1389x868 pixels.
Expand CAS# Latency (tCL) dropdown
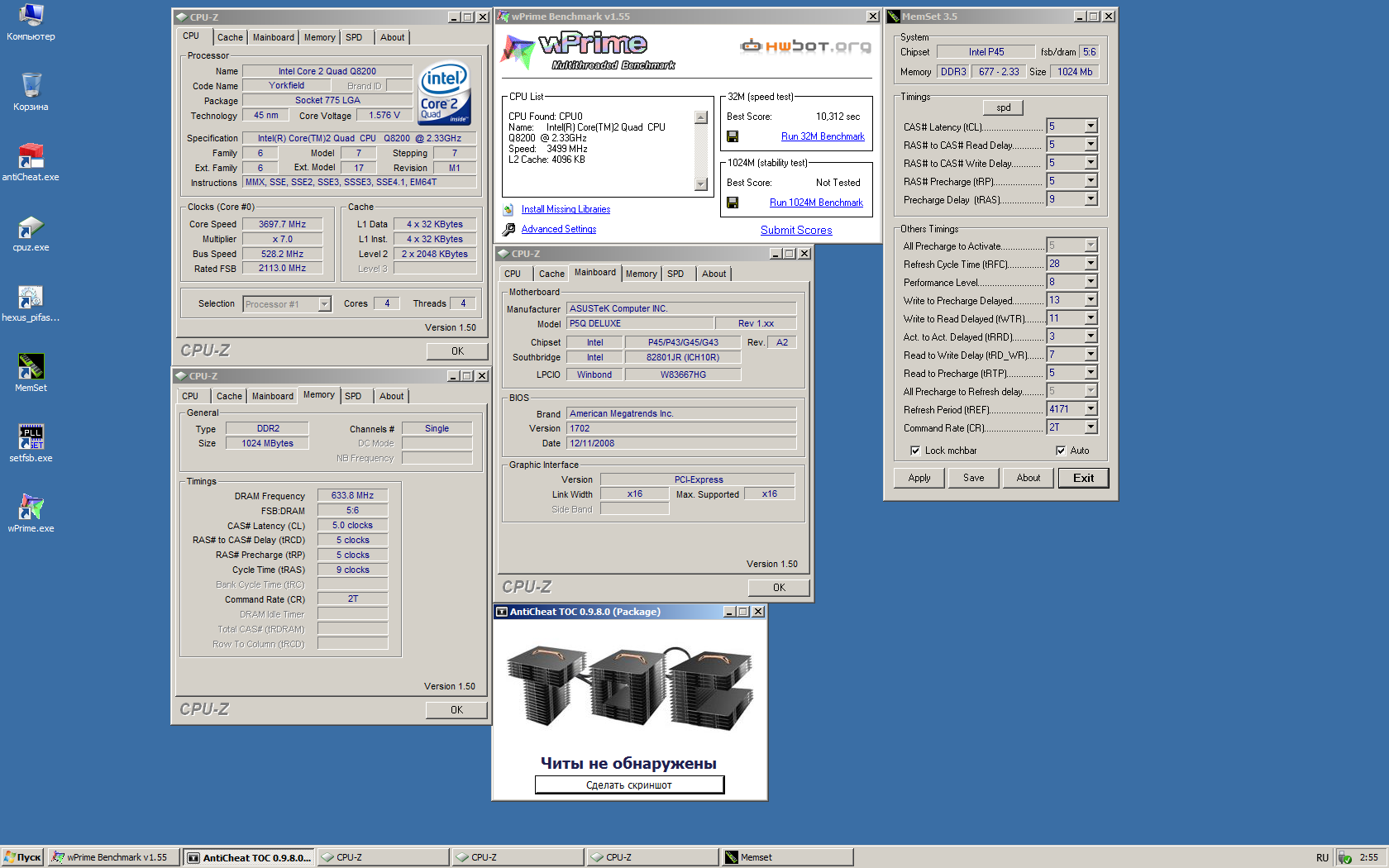coord(1091,126)
